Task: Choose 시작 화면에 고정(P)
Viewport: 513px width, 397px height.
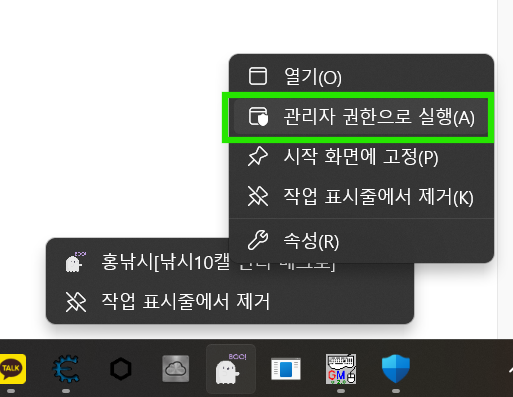Action: [x=361, y=156]
